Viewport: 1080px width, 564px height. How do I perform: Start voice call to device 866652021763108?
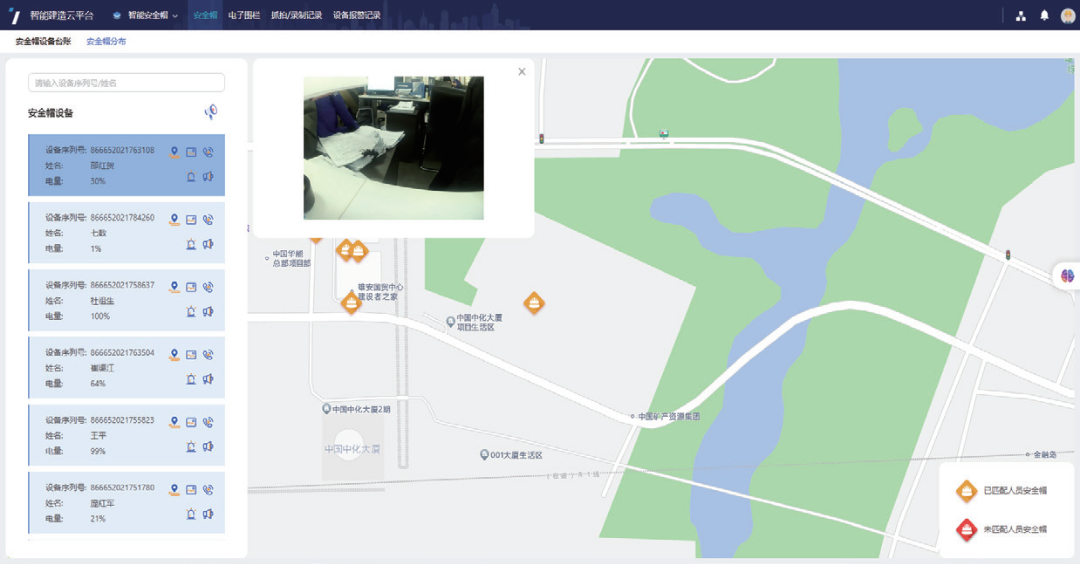pos(208,152)
